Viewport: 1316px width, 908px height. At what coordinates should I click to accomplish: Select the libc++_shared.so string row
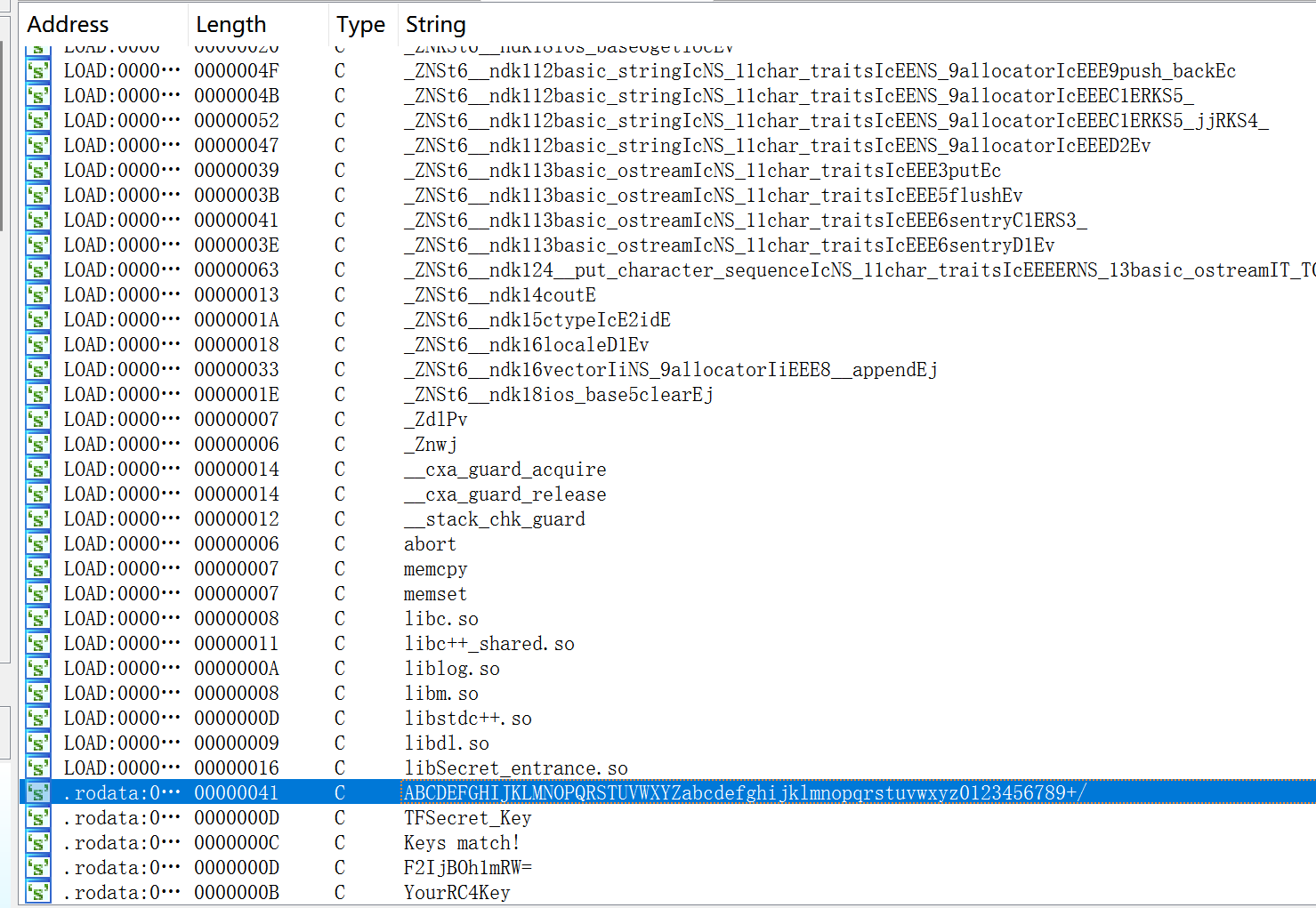coord(488,643)
